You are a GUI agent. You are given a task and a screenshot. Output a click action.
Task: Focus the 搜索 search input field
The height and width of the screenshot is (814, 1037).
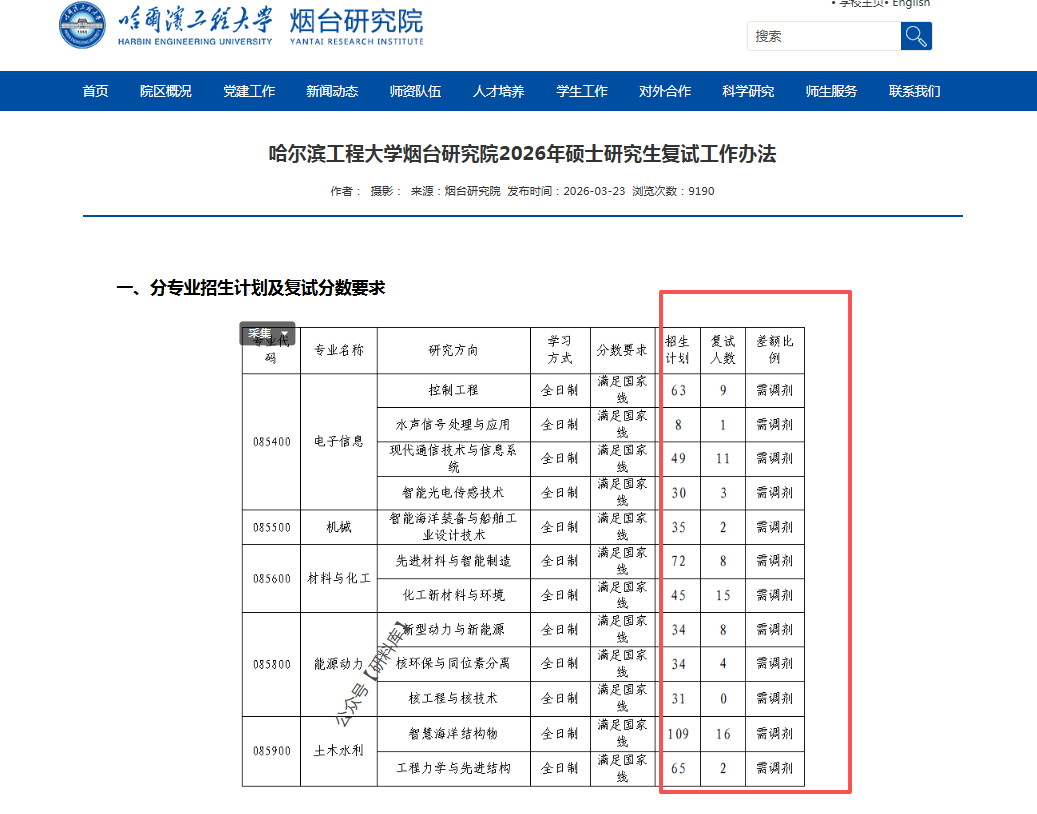pos(823,37)
